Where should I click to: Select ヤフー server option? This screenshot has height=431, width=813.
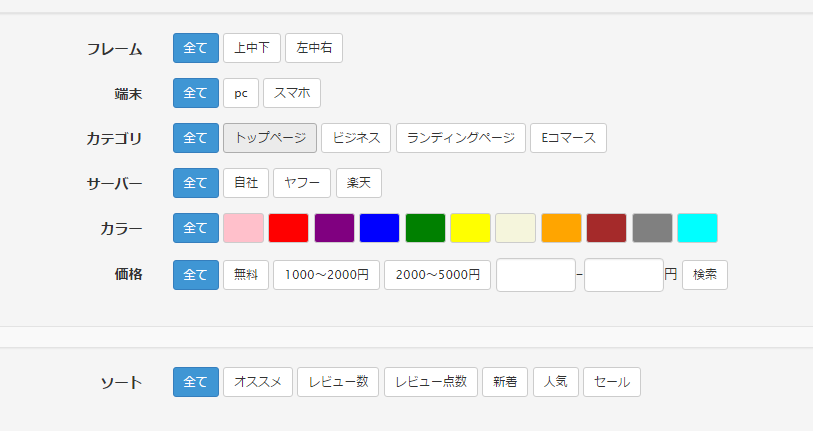coord(302,183)
